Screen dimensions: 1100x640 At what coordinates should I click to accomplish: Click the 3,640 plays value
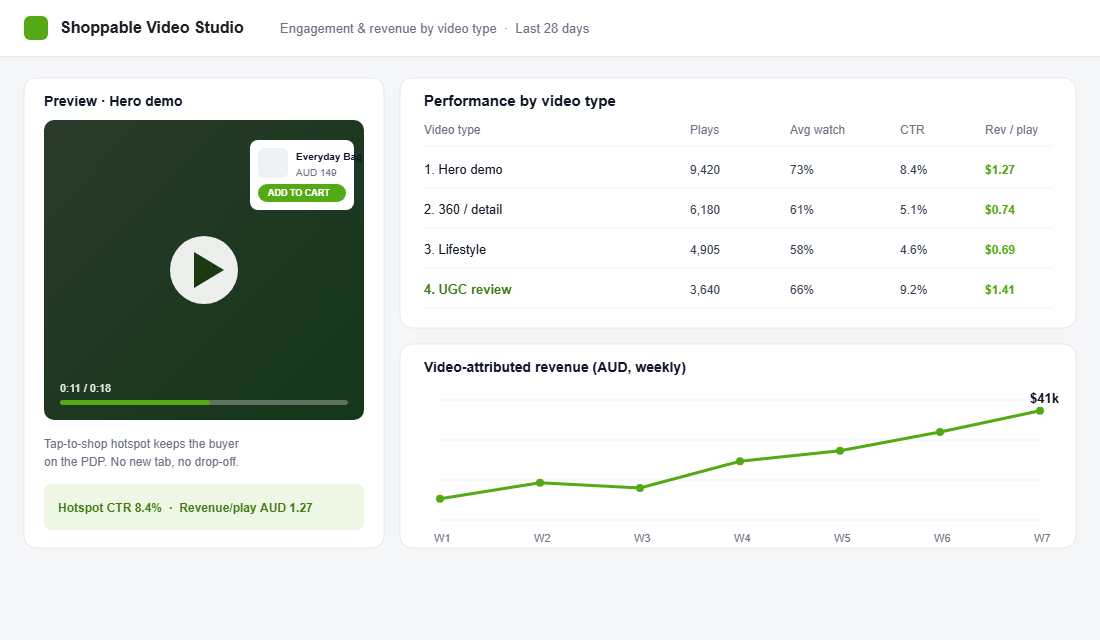[x=704, y=290]
